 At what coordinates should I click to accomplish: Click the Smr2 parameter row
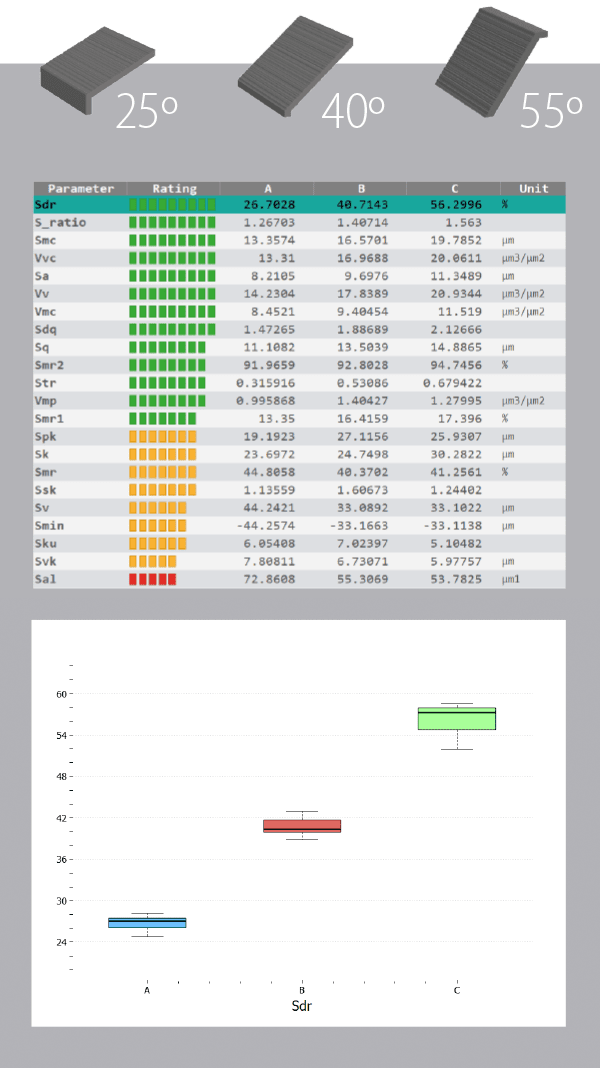(x=298, y=365)
